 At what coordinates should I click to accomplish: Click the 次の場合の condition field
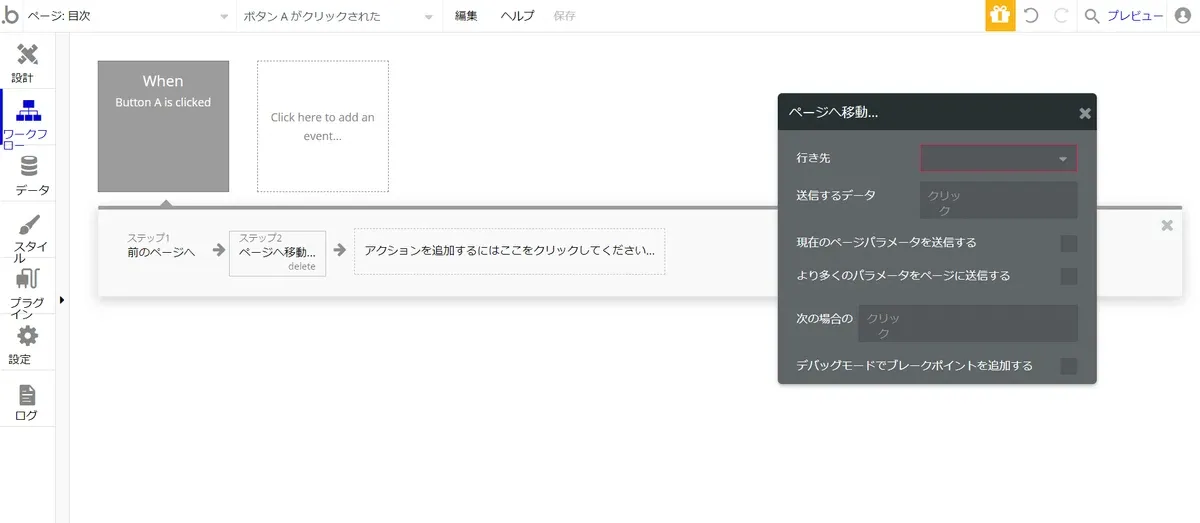(968, 324)
